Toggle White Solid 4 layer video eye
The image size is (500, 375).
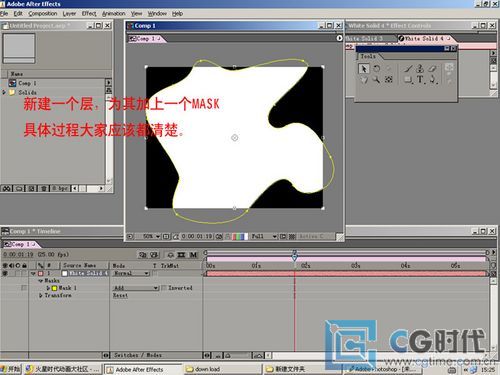click(5, 273)
